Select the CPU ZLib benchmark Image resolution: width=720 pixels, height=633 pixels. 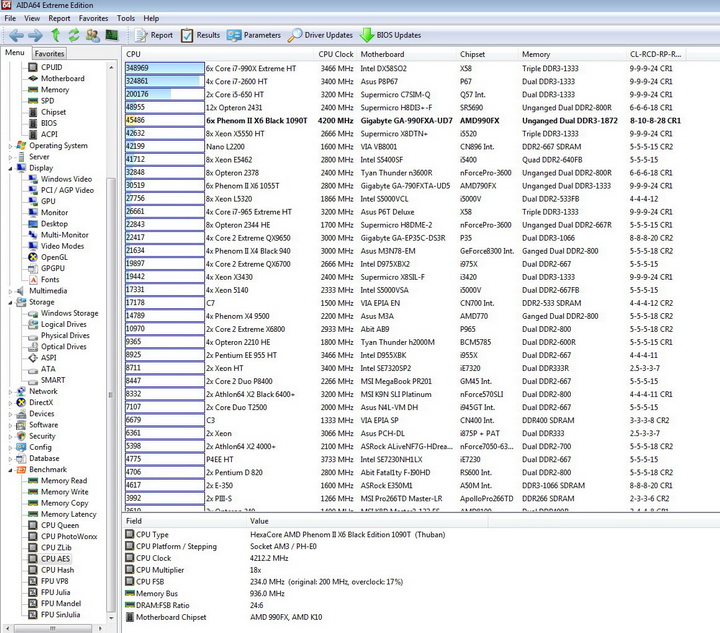tap(56, 548)
